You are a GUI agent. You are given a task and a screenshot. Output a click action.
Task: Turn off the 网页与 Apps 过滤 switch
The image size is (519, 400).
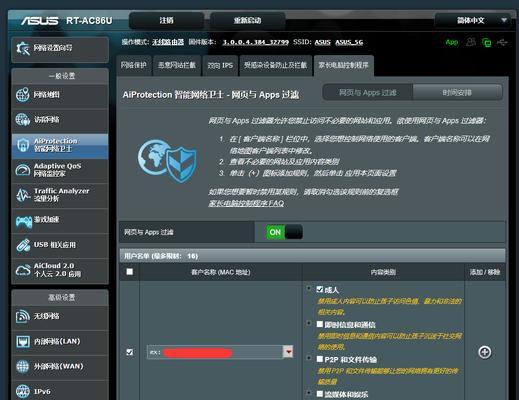pos(284,232)
